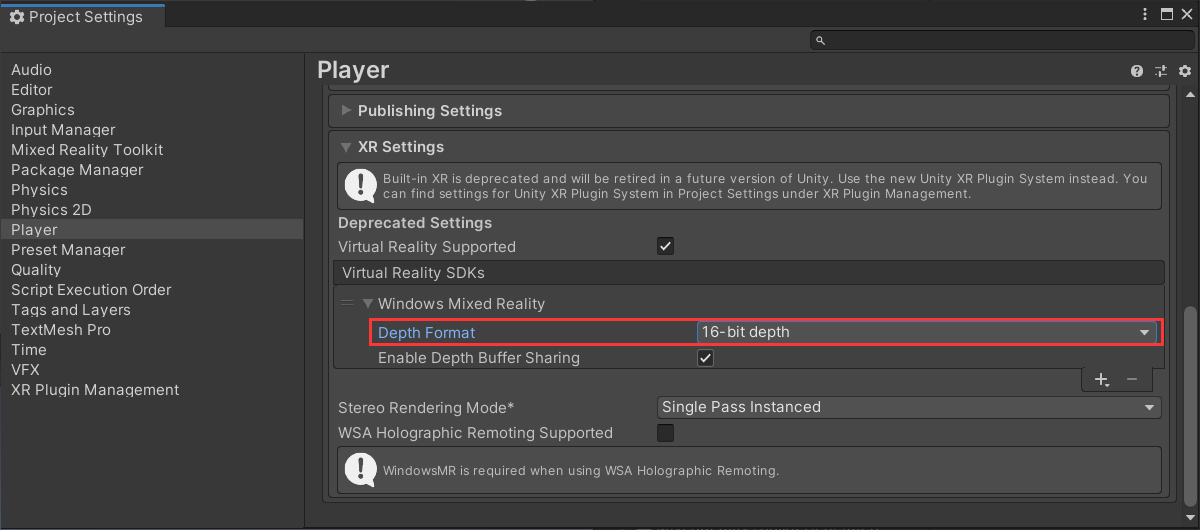Image resolution: width=1200 pixels, height=530 pixels.
Task: Open the Stereo Rendering Mode dropdown
Action: click(x=908, y=407)
